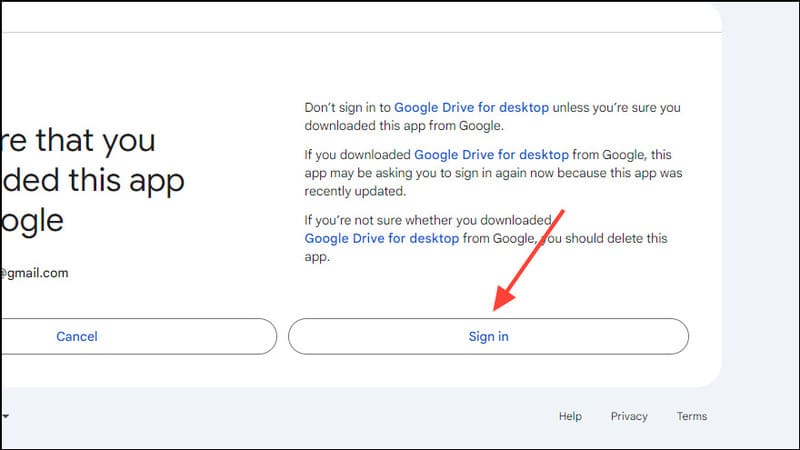The image size is (800, 450).
Task: Open the Help link in footer
Action: (x=570, y=416)
